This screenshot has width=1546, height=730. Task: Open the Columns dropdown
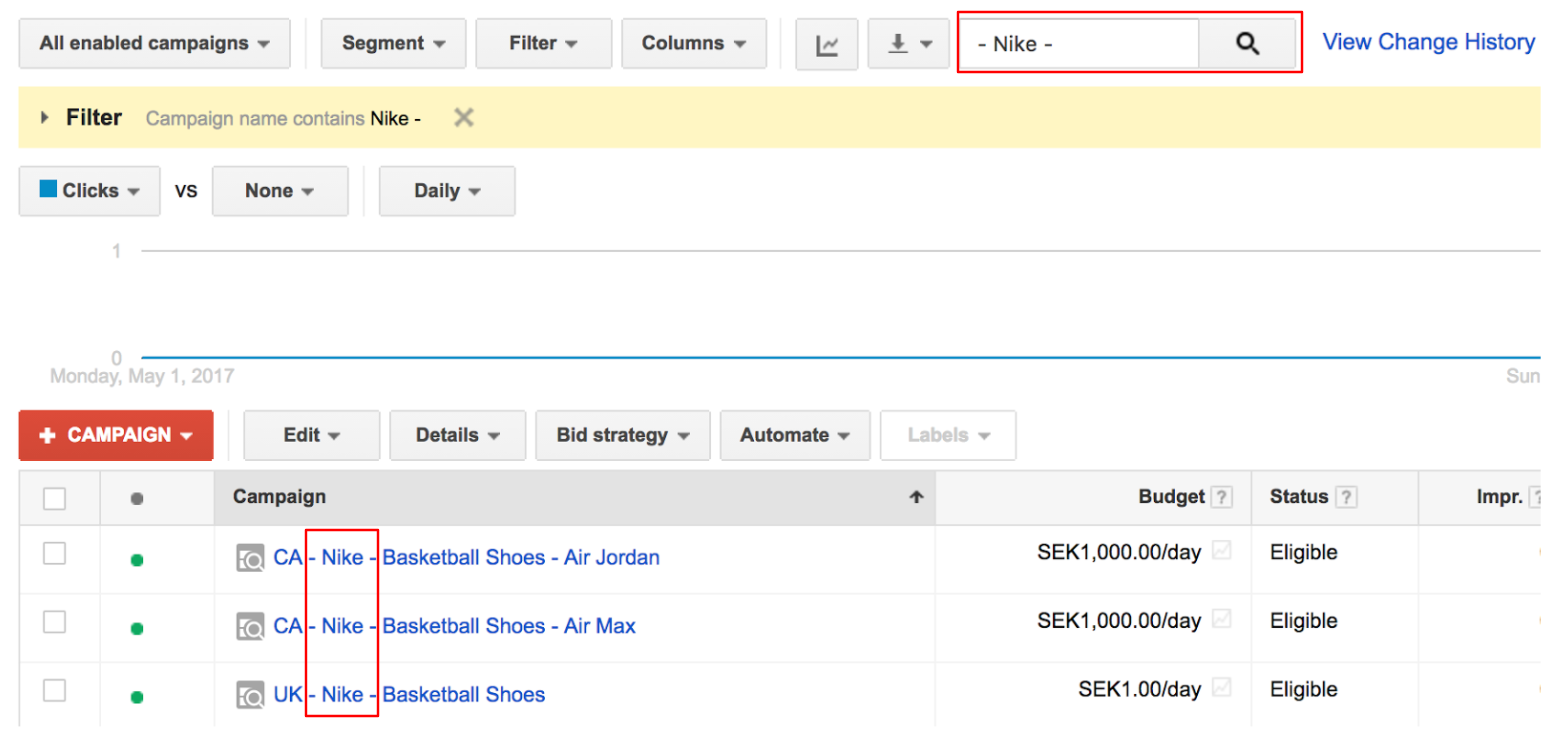[x=694, y=43]
